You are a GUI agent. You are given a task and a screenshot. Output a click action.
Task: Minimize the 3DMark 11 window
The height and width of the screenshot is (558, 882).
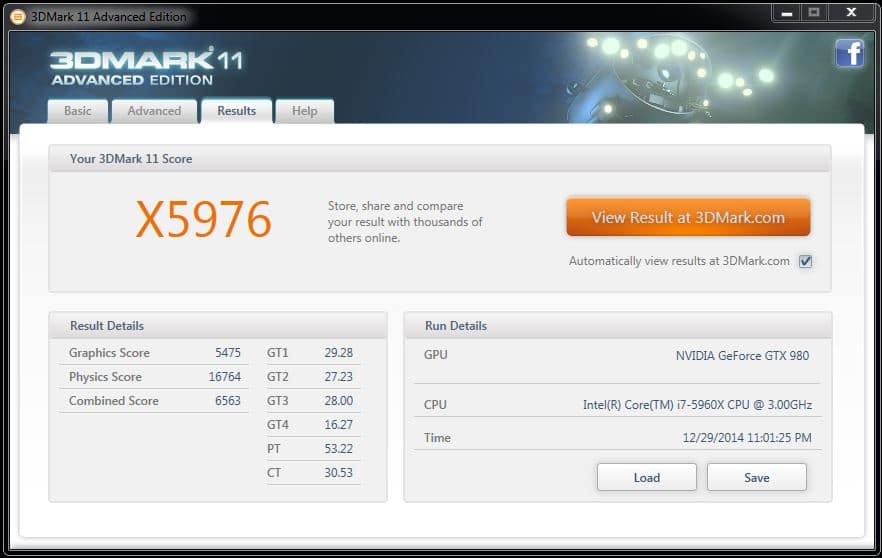(x=787, y=12)
